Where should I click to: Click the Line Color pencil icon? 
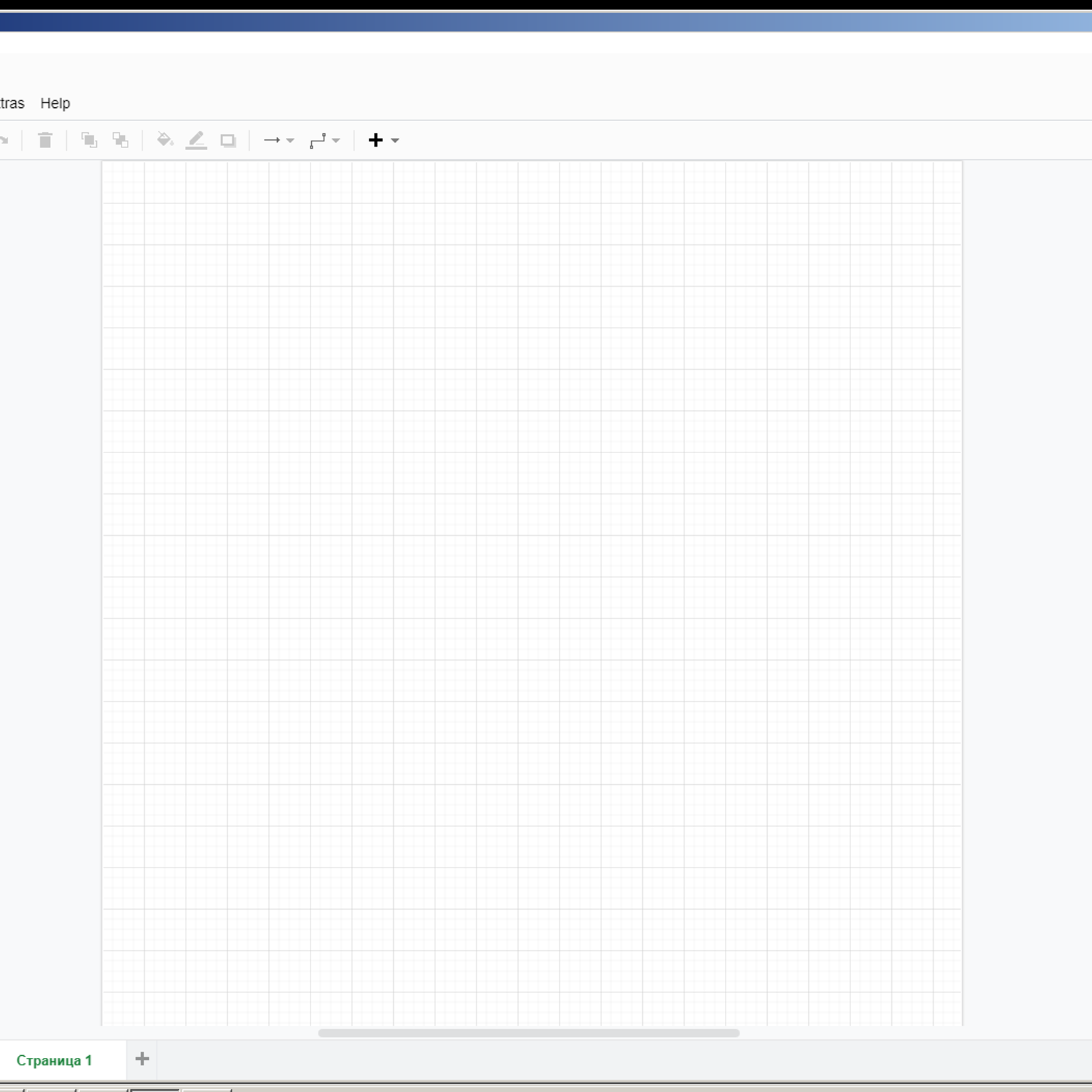coord(196,140)
